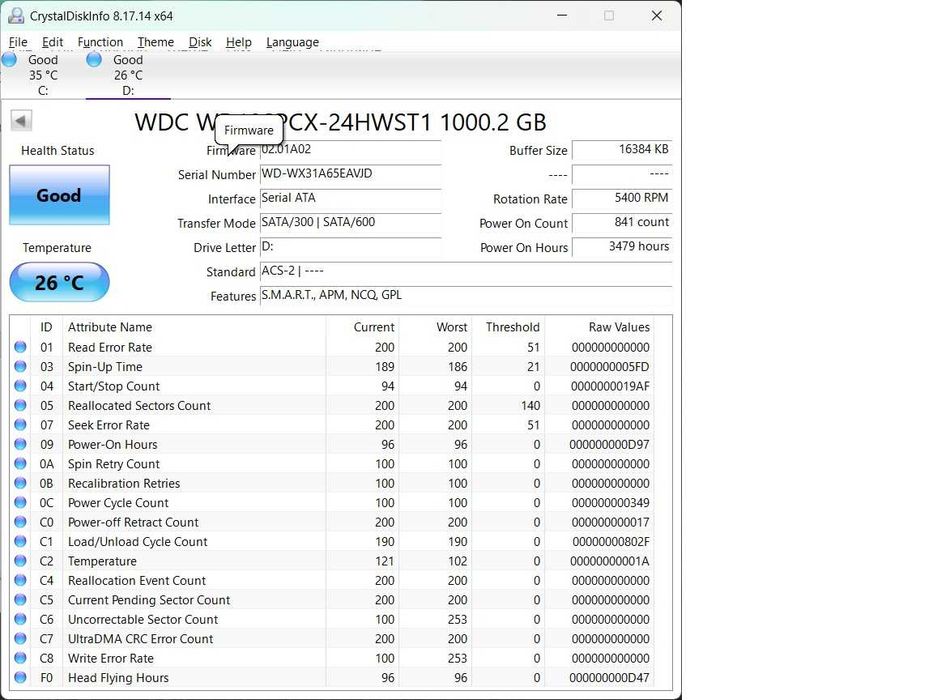933x700 pixels.
Task: Click raw value 0000000019AF
Action: 610,386
